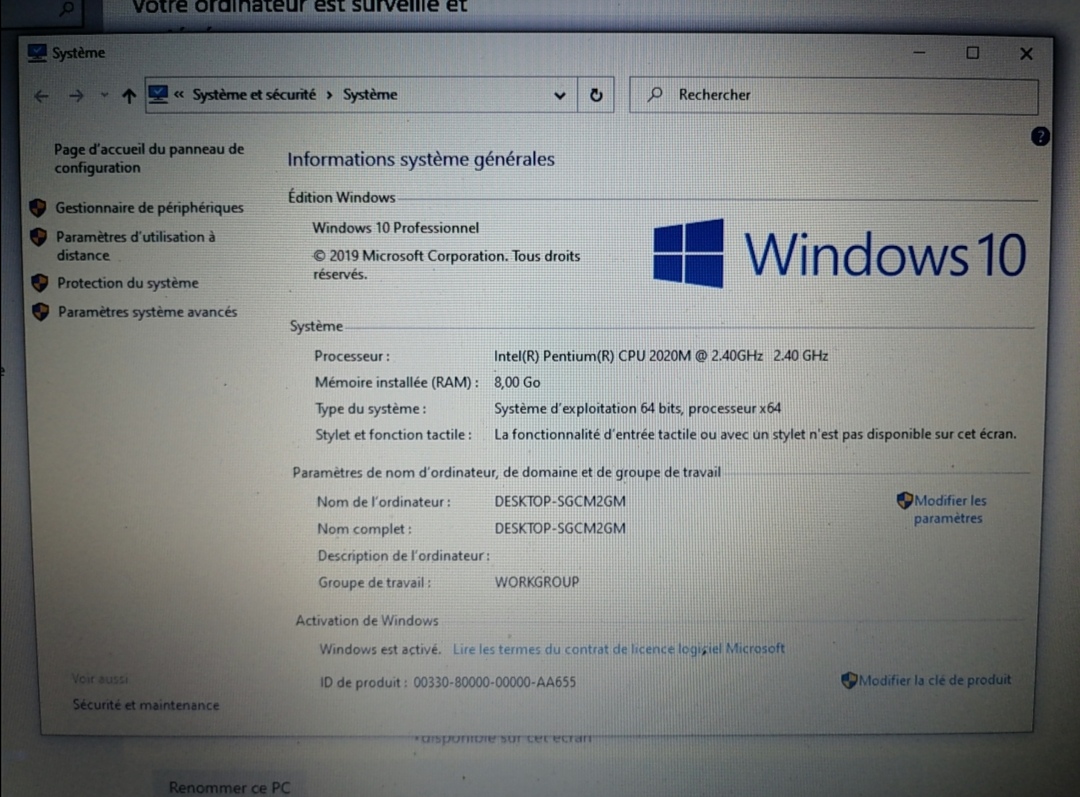Viewport: 1080px width, 797px height.
Task: Click 'Windows 10 Professionnel' edition text
Action: tap(395, 228)
